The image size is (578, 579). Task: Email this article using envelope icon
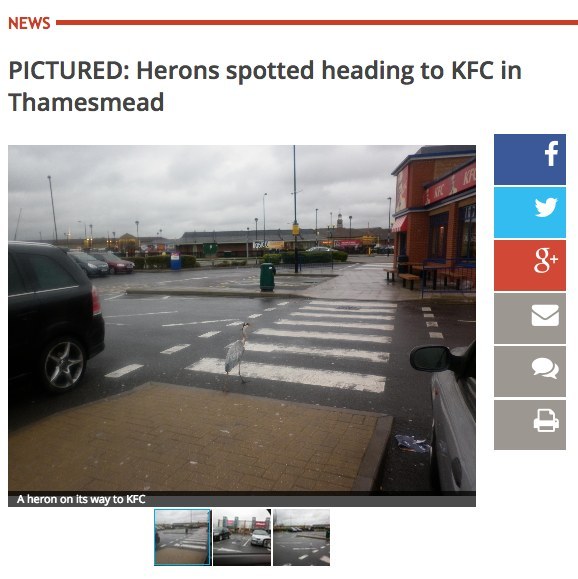(530, 318)
